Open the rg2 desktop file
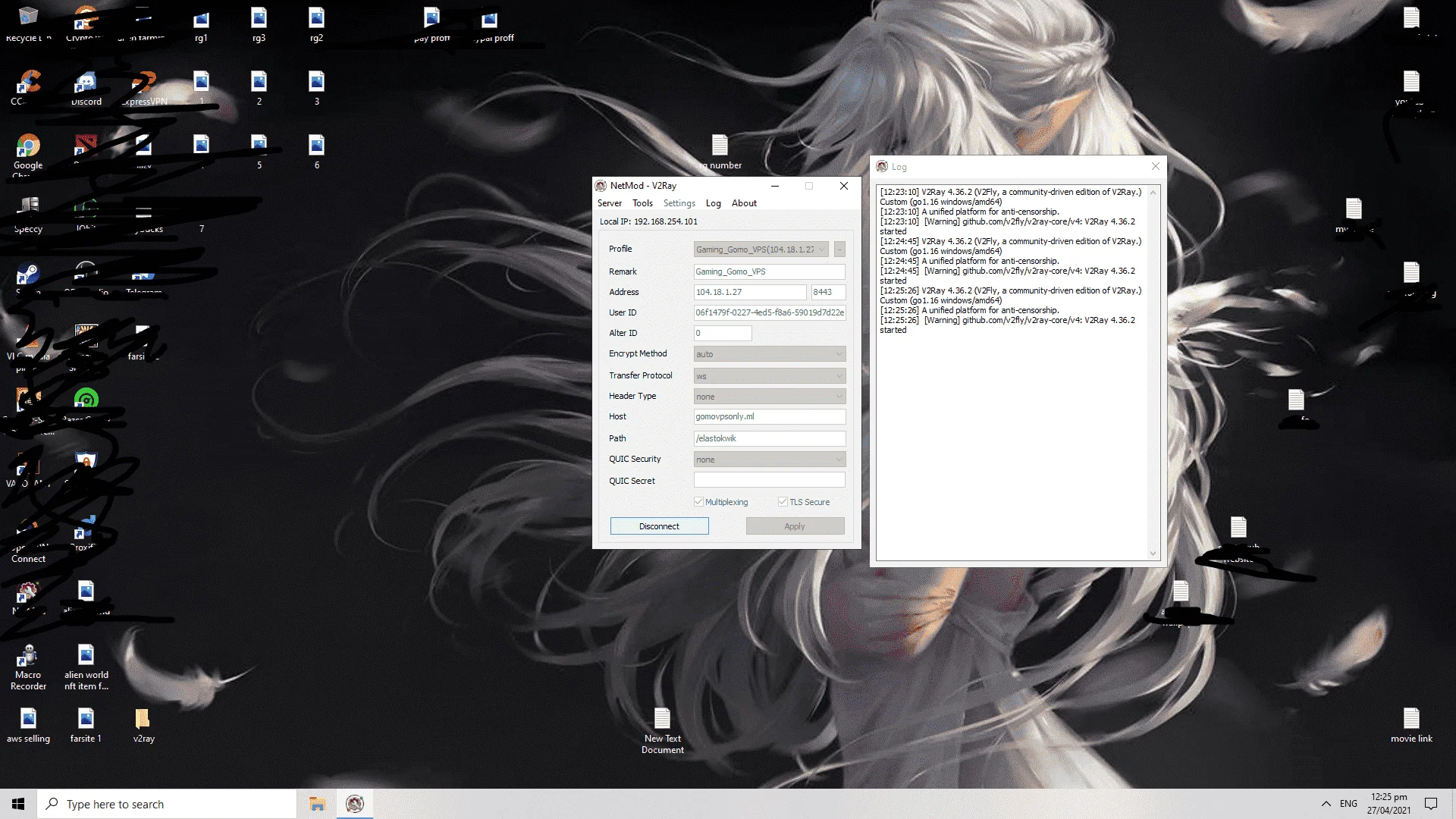The height and width of the screenshot is (819, 1456). pos(316,24)
